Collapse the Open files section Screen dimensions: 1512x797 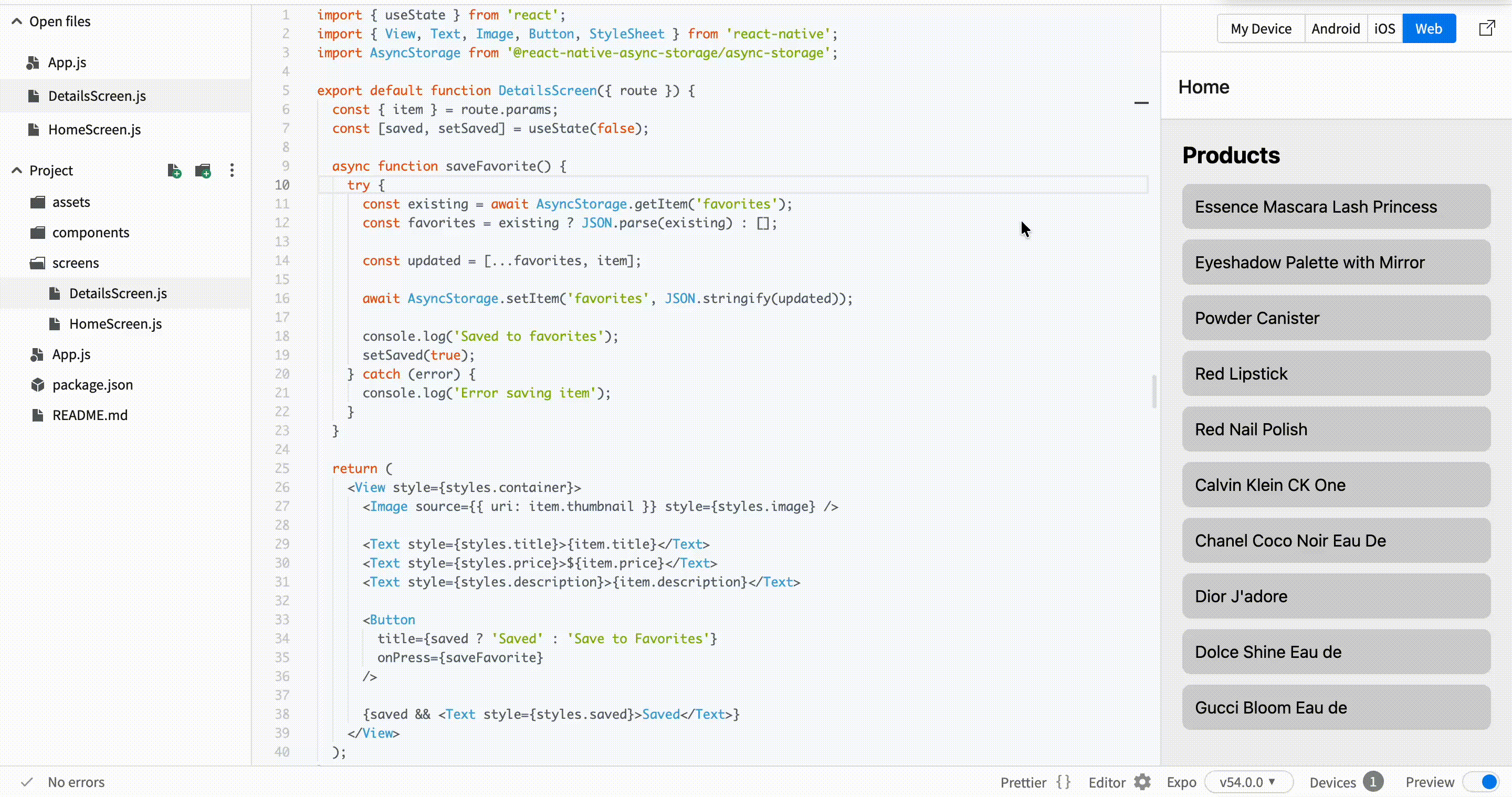click(17, 22)
